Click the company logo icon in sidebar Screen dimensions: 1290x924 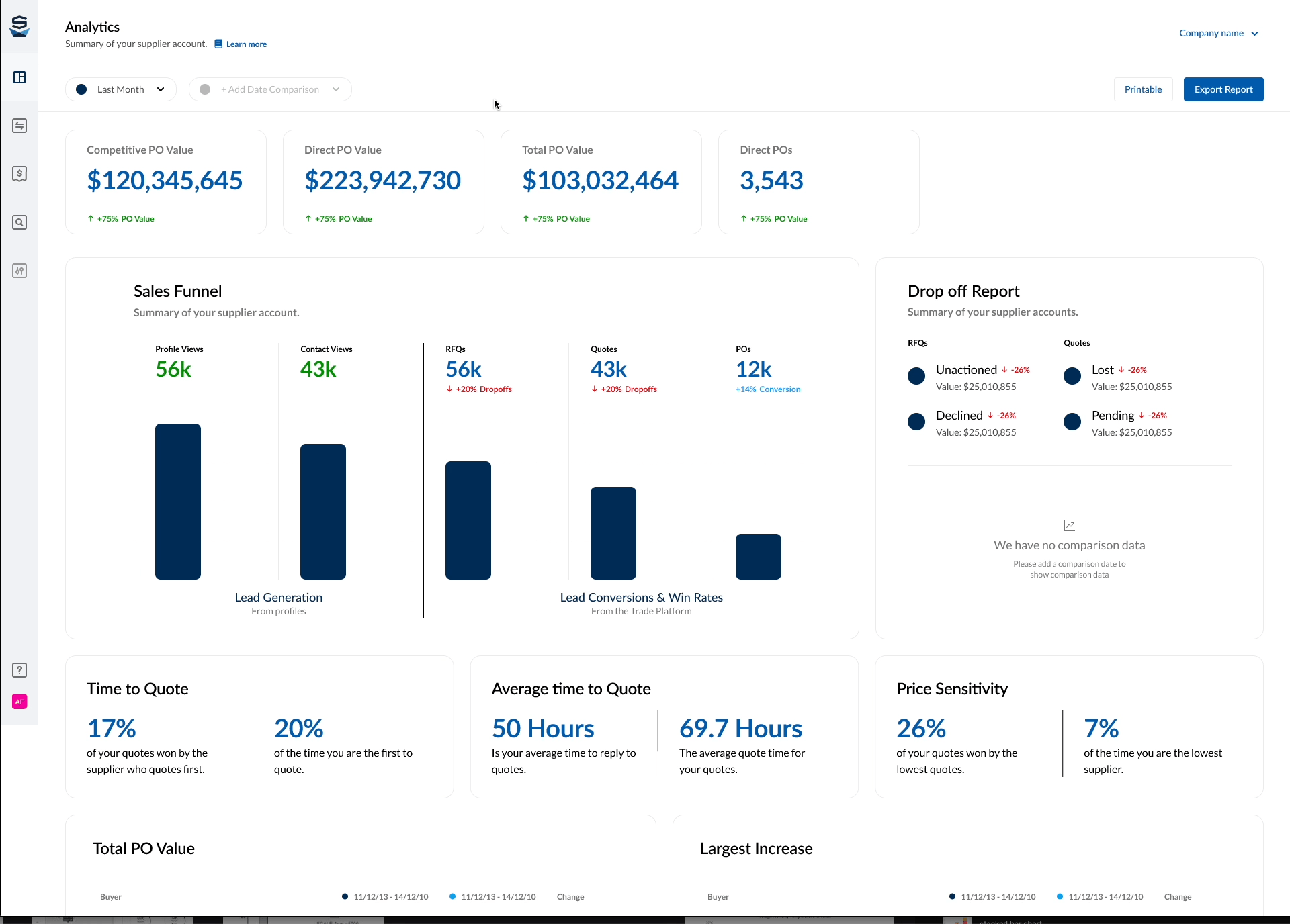[x=19, y=26]
